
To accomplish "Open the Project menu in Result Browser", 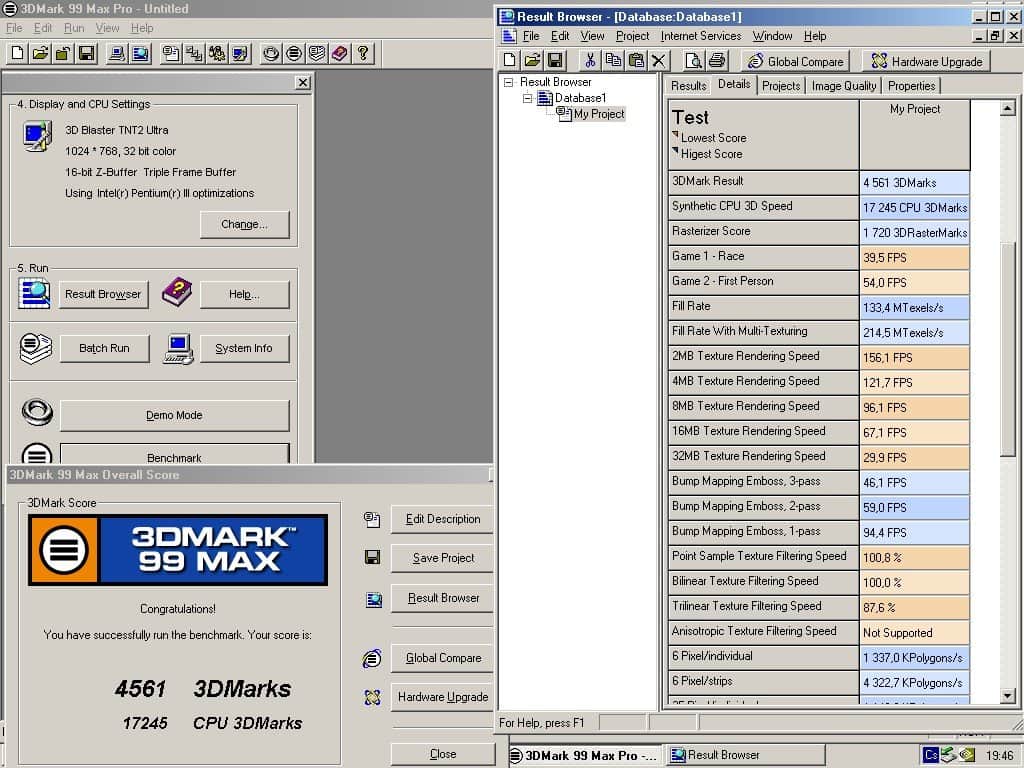I will click(x=632, y=36).
